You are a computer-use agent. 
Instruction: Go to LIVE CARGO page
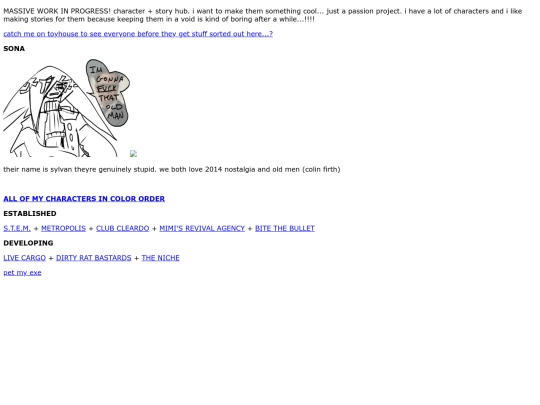tap(24, 258)
